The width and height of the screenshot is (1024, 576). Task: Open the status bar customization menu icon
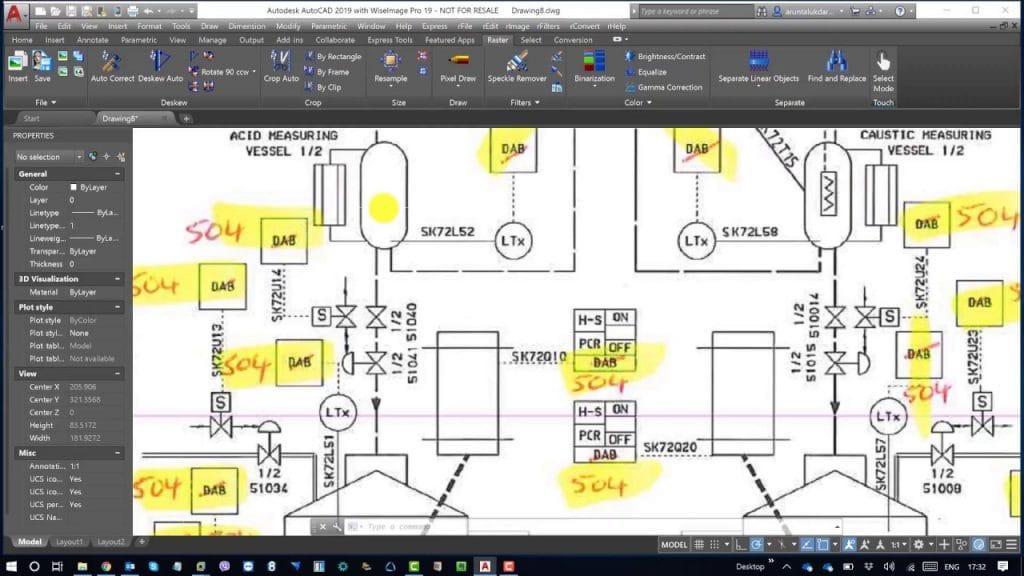point(1012,544)
